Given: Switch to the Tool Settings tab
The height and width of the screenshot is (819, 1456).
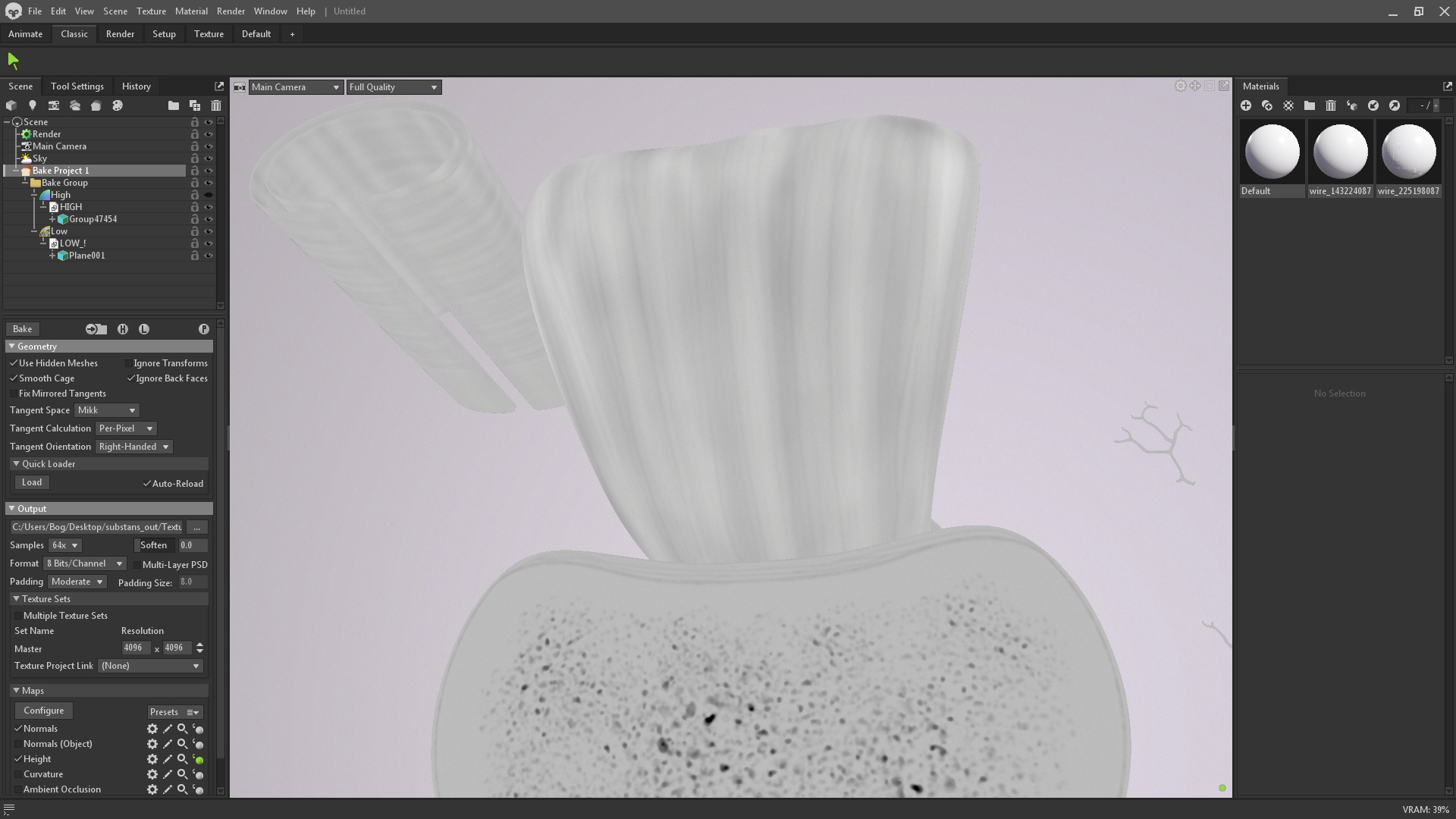Looking at the screenshot, I should (x=77, y=86).
